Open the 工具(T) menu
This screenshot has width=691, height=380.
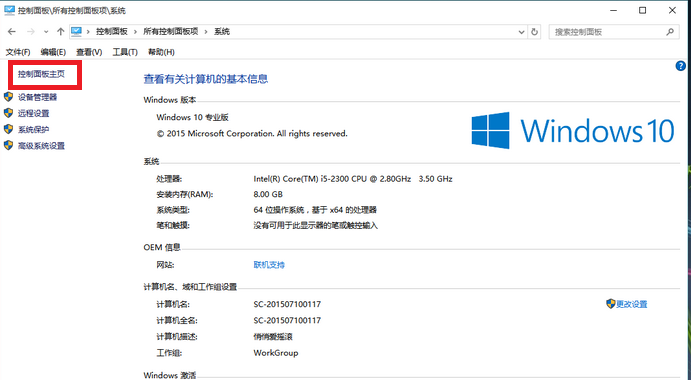(125, 52)
